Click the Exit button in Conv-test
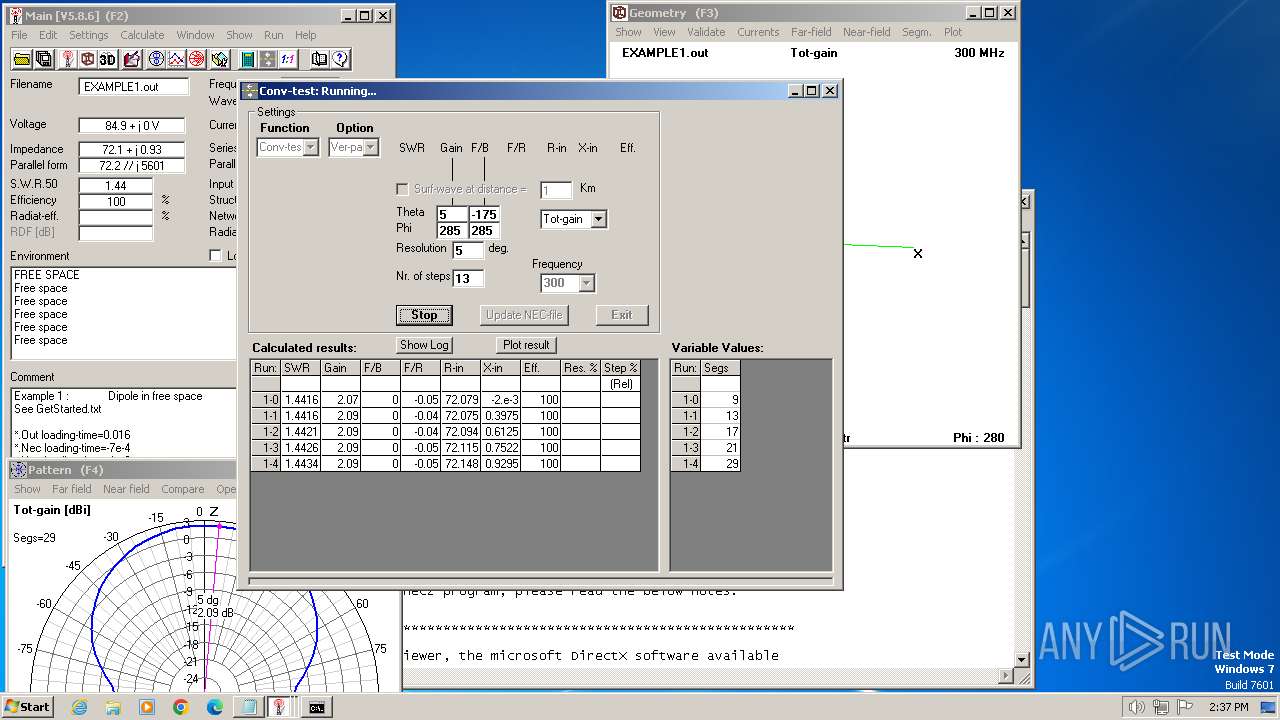 [x=622, y=315]
